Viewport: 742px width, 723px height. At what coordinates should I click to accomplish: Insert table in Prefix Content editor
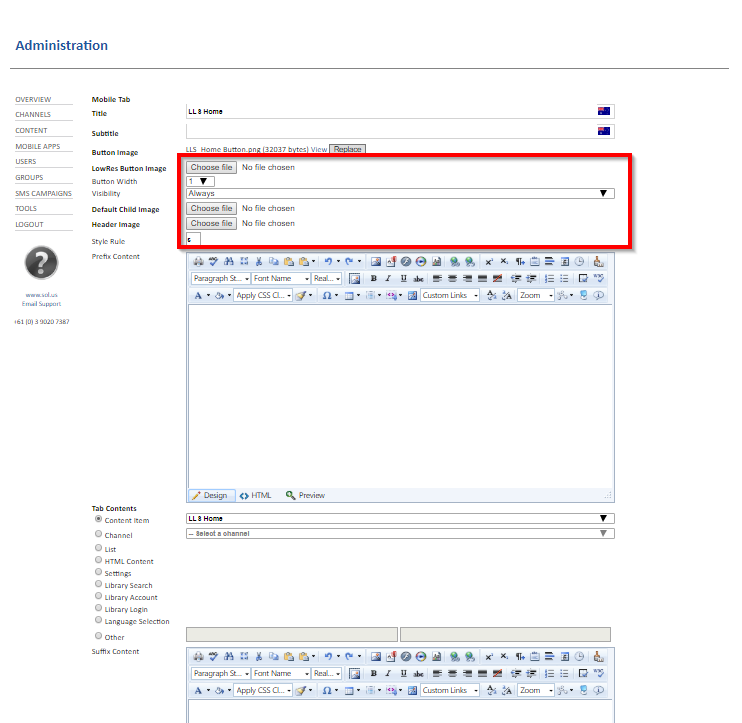(349, 295)
